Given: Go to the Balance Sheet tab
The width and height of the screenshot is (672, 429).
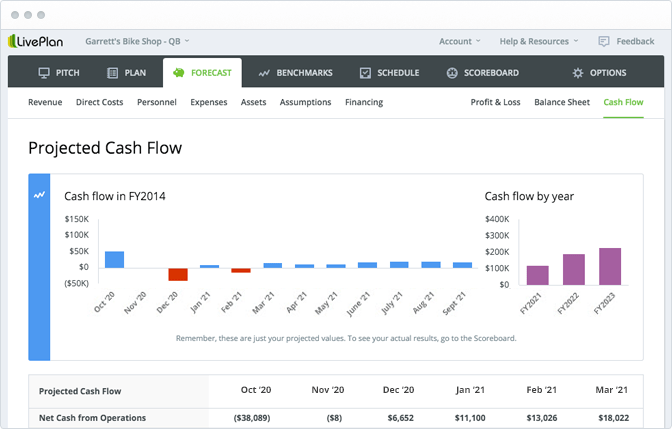Looking at the screenshot, I should [562, 102].
